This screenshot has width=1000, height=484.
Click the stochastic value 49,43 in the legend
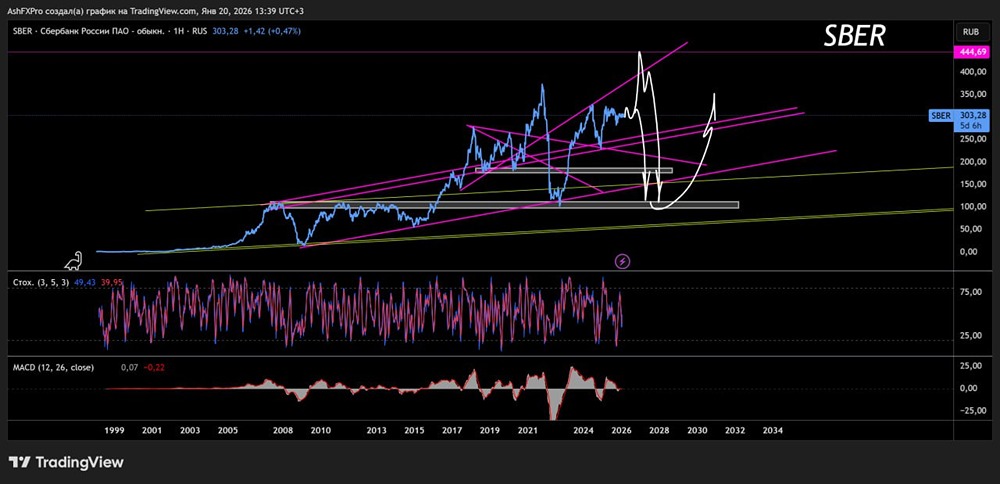click(x=85, y=281)
